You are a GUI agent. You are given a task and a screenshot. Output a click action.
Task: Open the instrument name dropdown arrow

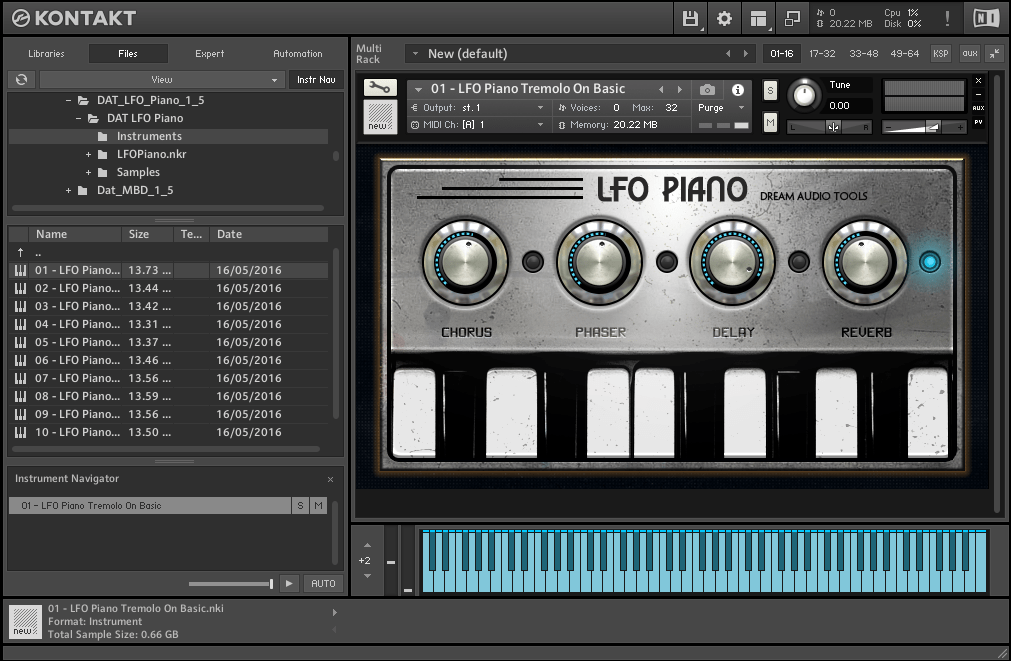click(418, 89)
